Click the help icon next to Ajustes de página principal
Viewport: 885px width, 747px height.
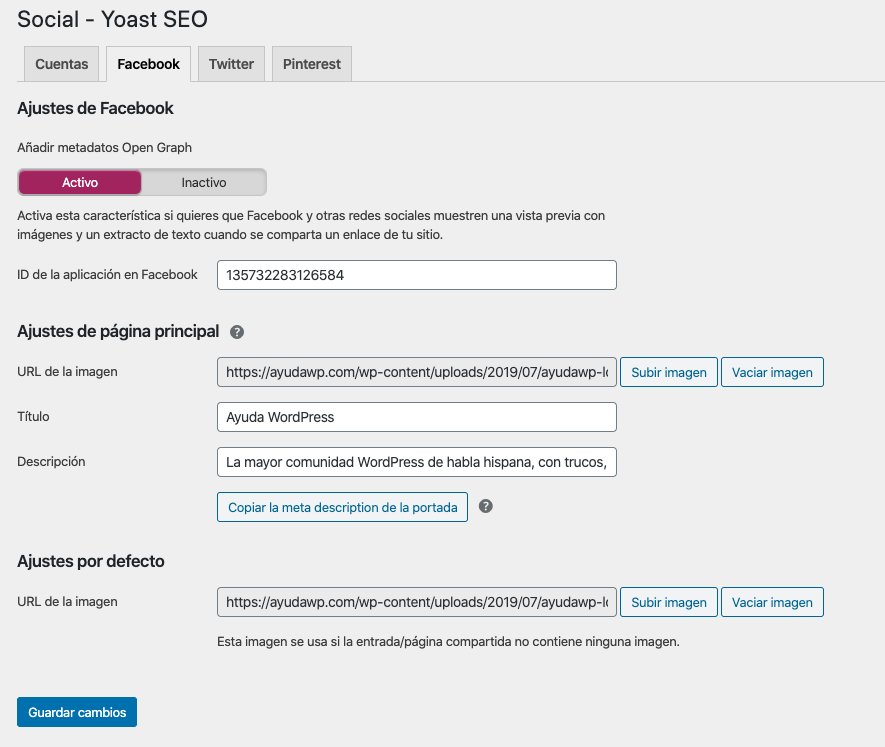pos(236,331)
